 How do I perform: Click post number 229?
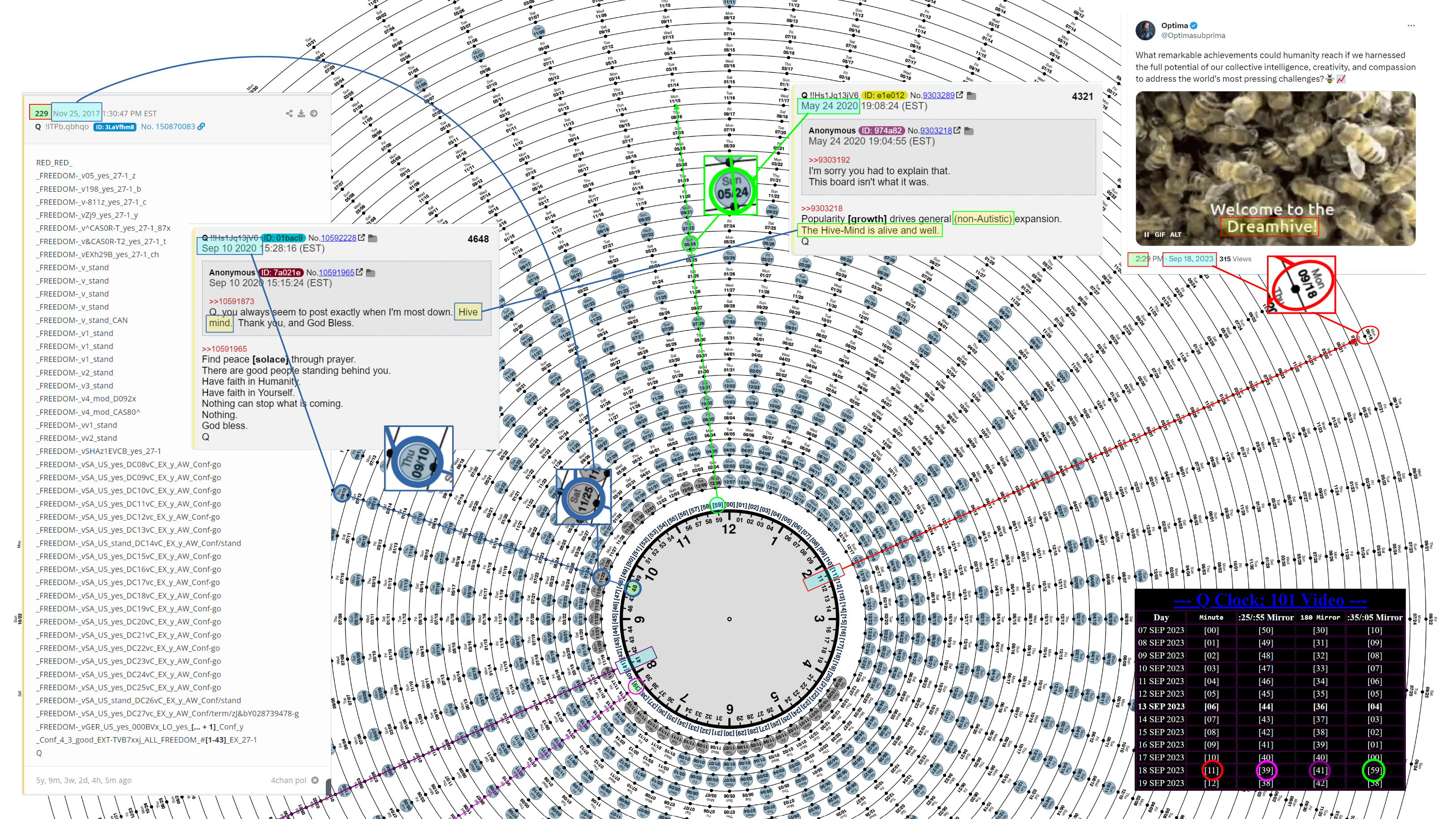41,114
